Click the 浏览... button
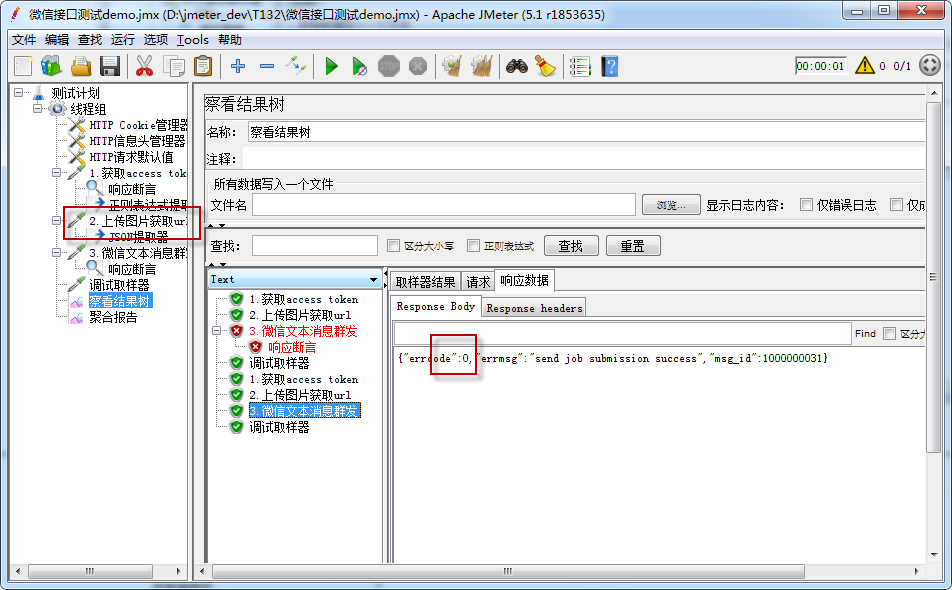 [x=671, y=205]
